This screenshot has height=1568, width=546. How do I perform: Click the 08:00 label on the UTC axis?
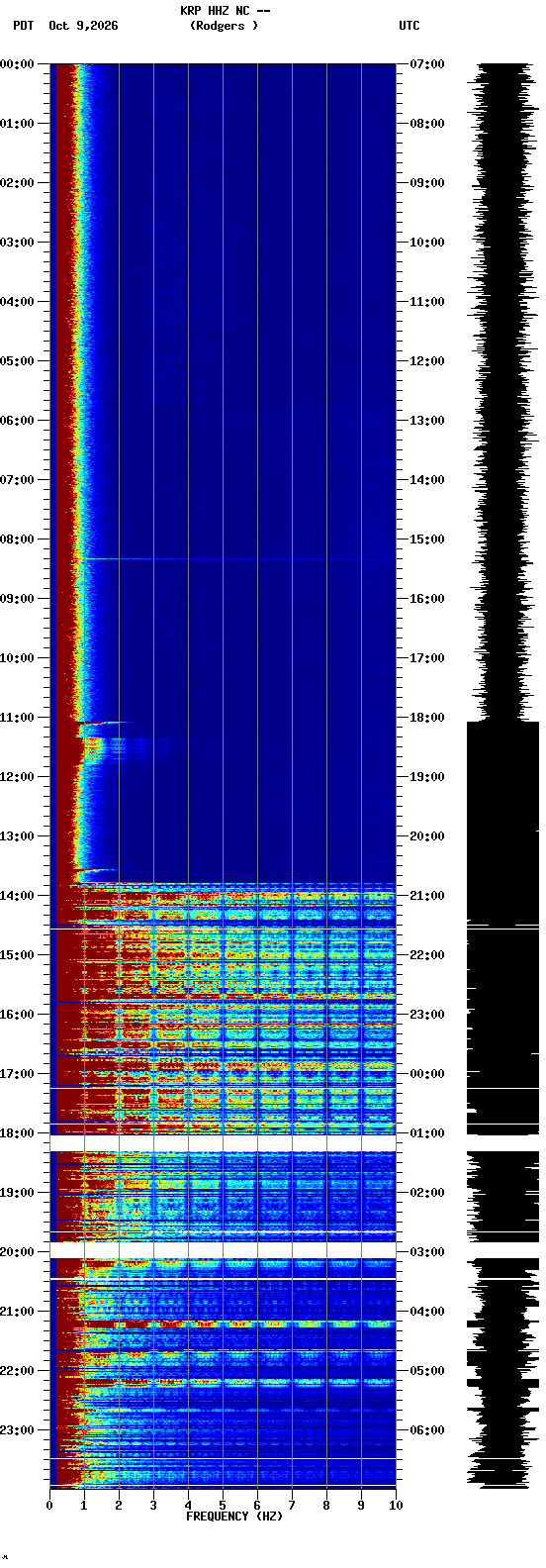427,124
